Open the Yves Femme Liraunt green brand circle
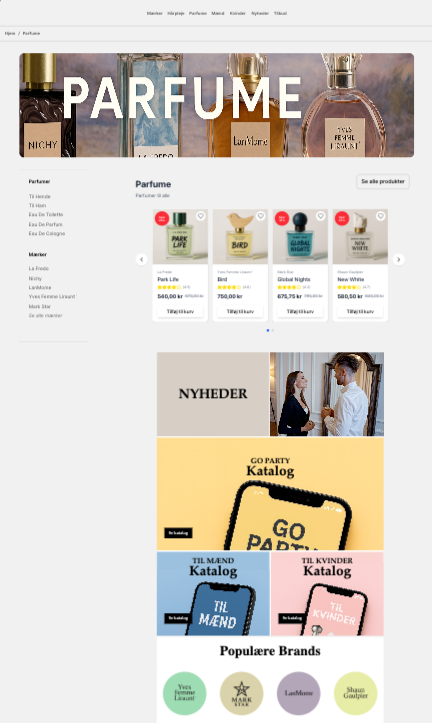The image size is (432, 723). (184, 693)
